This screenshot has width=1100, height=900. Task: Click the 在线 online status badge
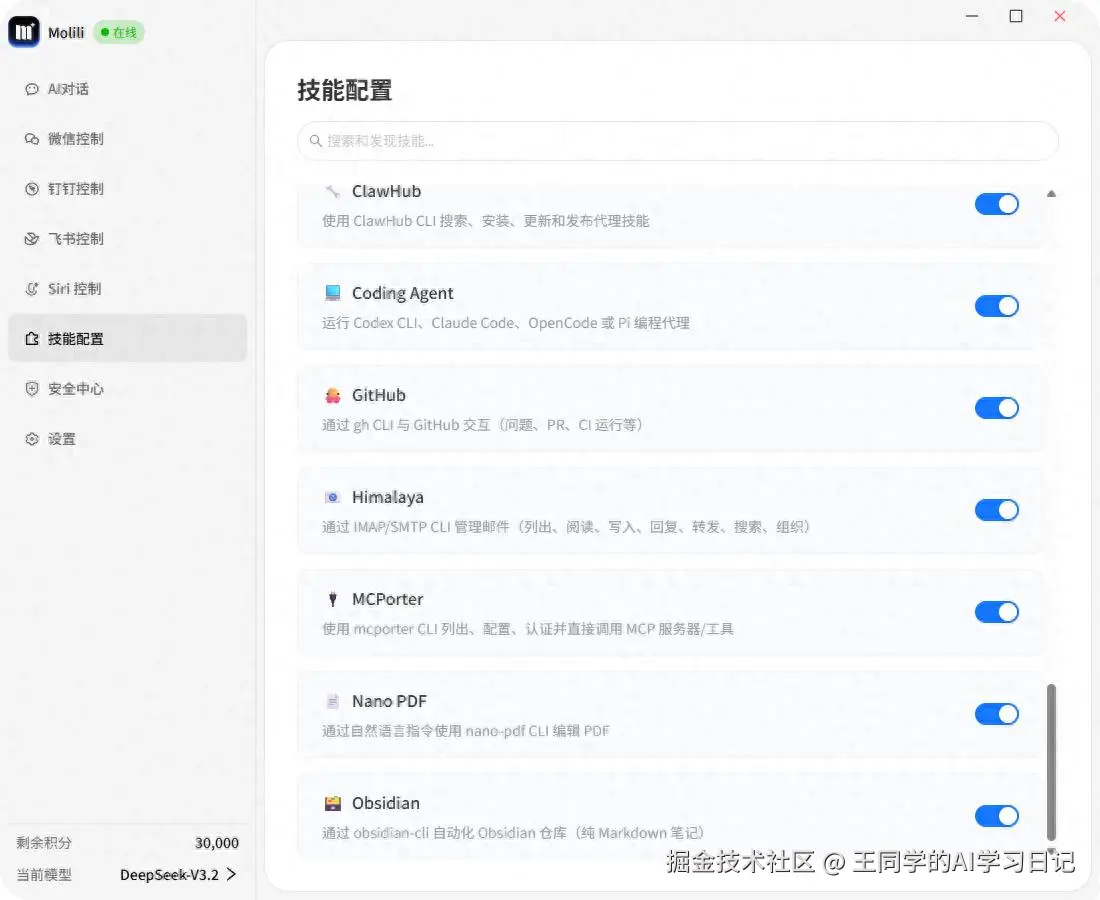pos(119,32)
